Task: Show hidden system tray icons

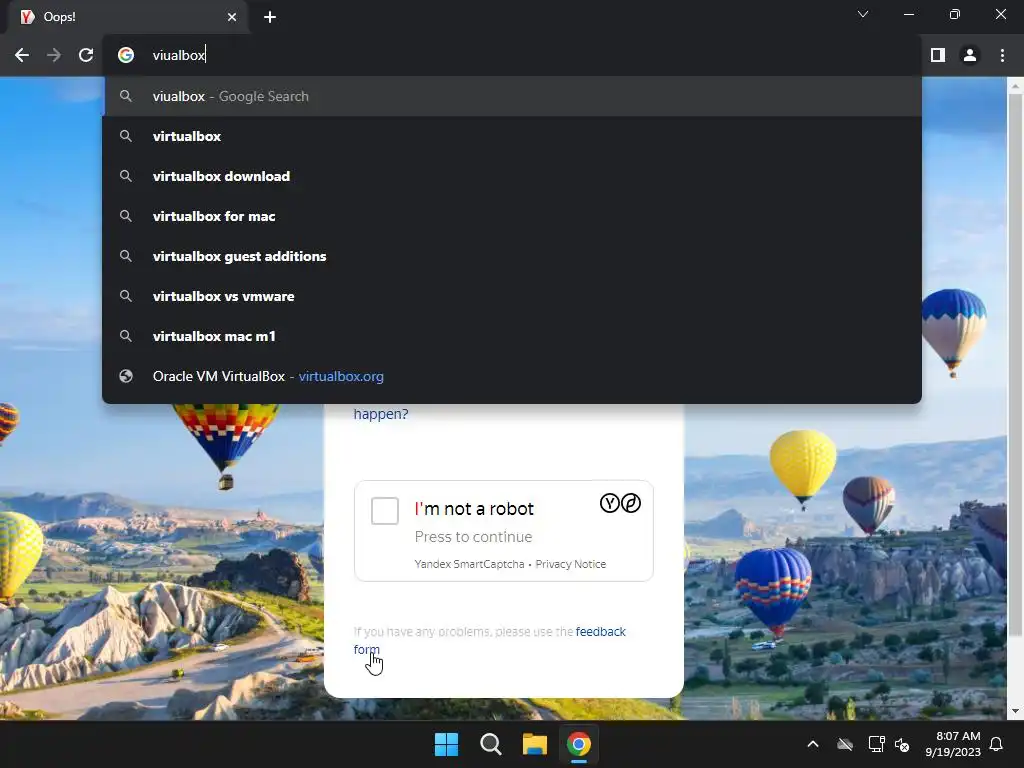Action: click(813, 744)
